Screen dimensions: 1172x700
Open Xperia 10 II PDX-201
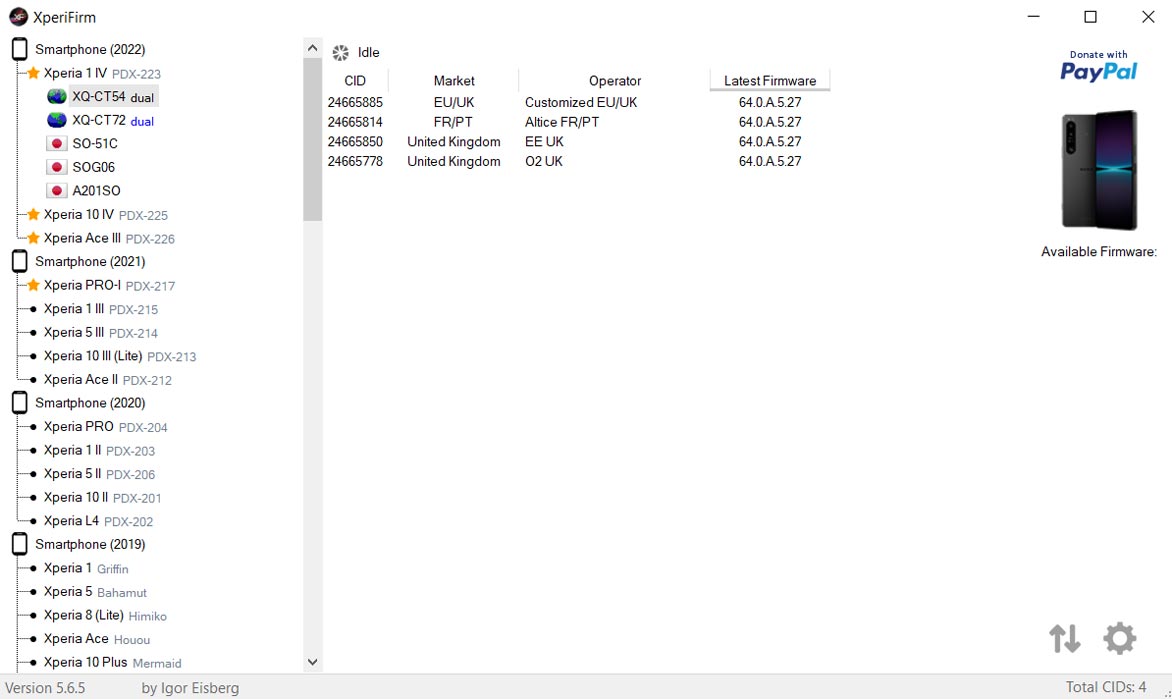[102, 498]
